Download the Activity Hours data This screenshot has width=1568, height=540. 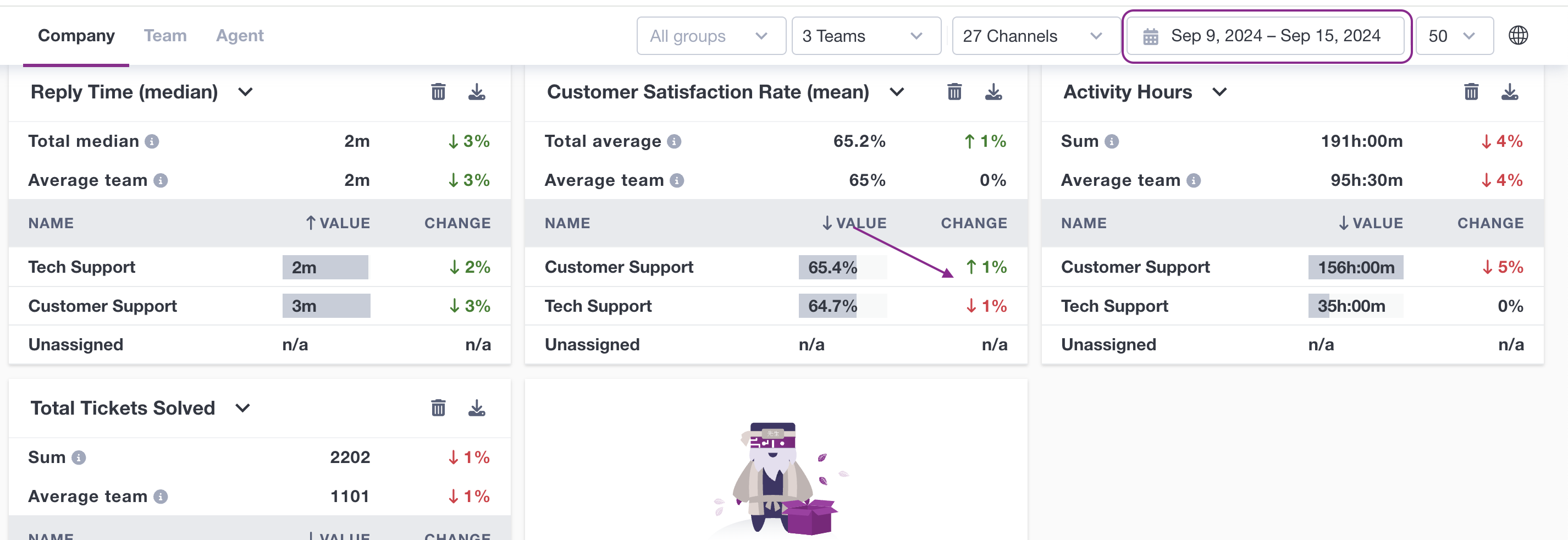1510,92
